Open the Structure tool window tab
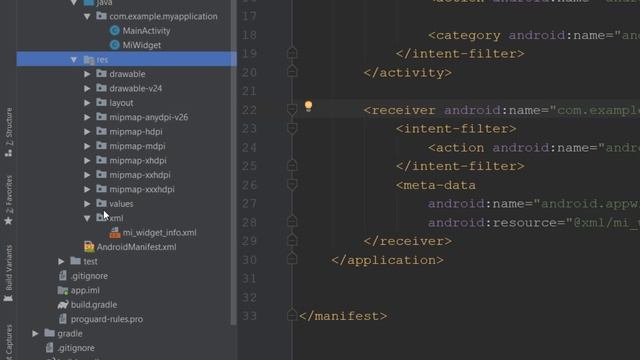Screen dimensions: 640x360 (9, 133)
